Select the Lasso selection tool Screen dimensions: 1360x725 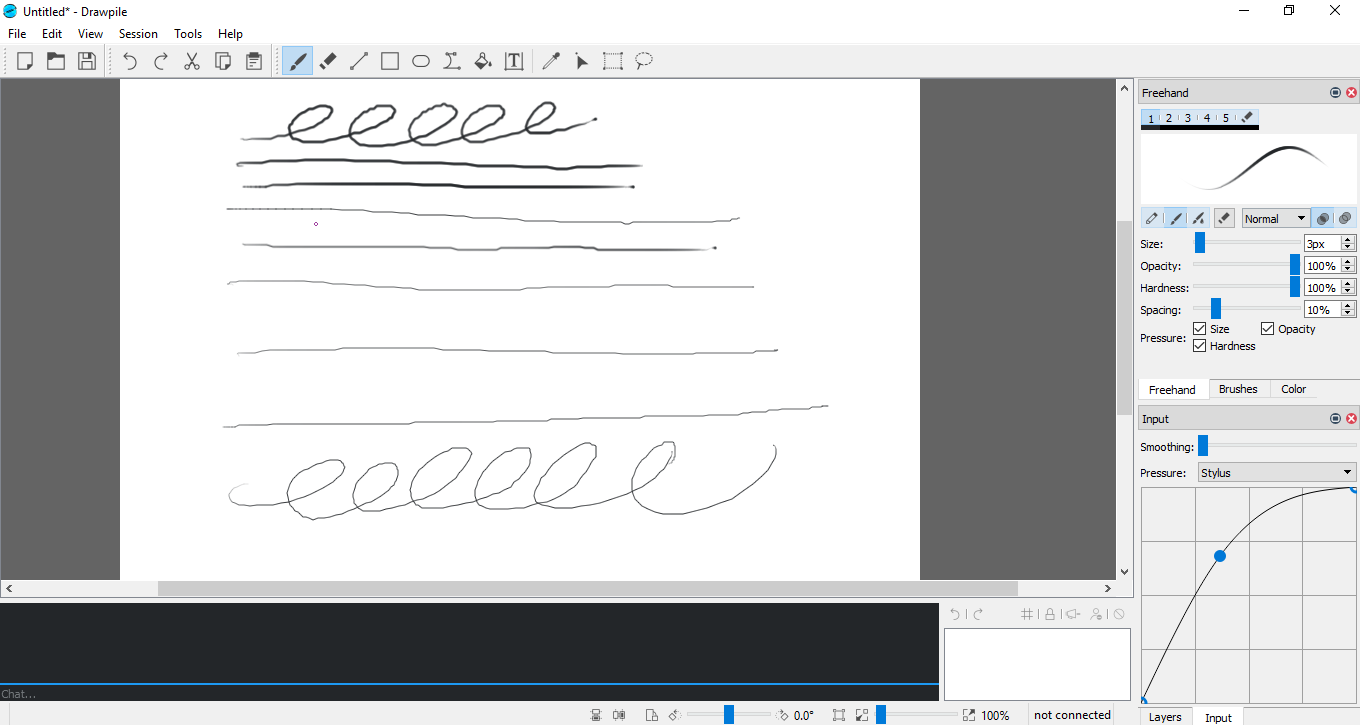643,61
